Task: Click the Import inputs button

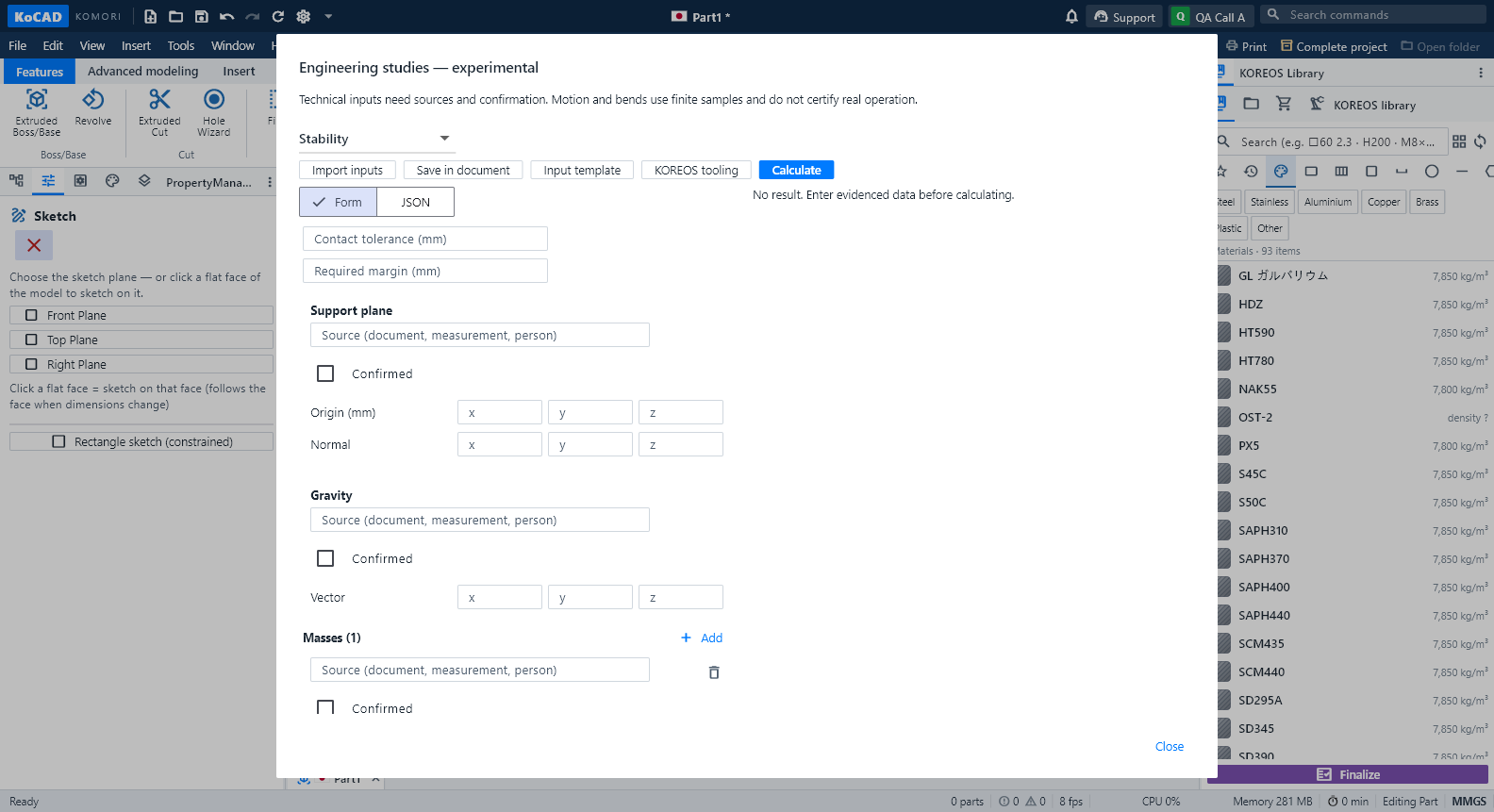Action: pyautogui.click(x=347, y=170)
